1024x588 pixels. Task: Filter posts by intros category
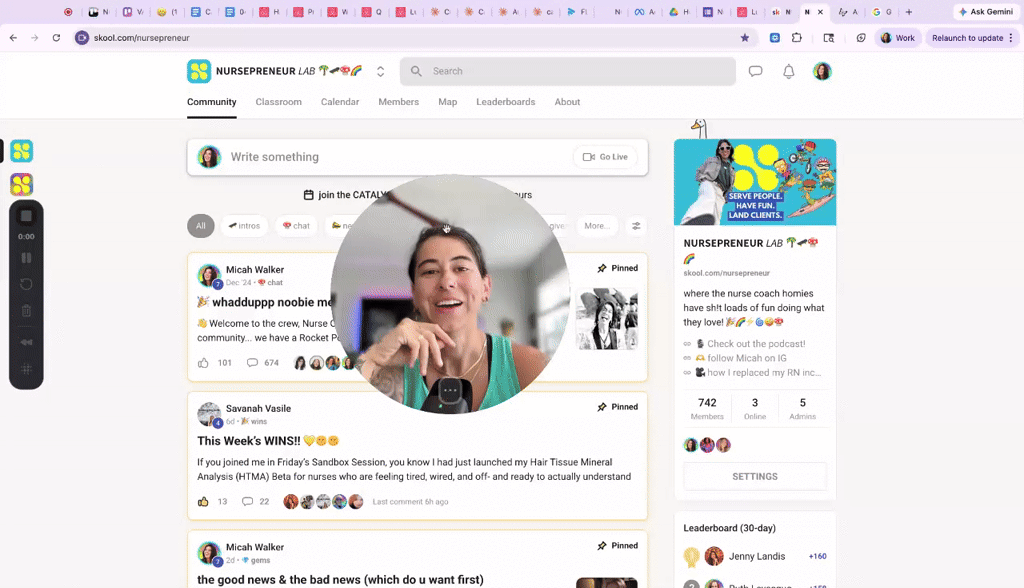pyautogui.click(x=244, y=226)
